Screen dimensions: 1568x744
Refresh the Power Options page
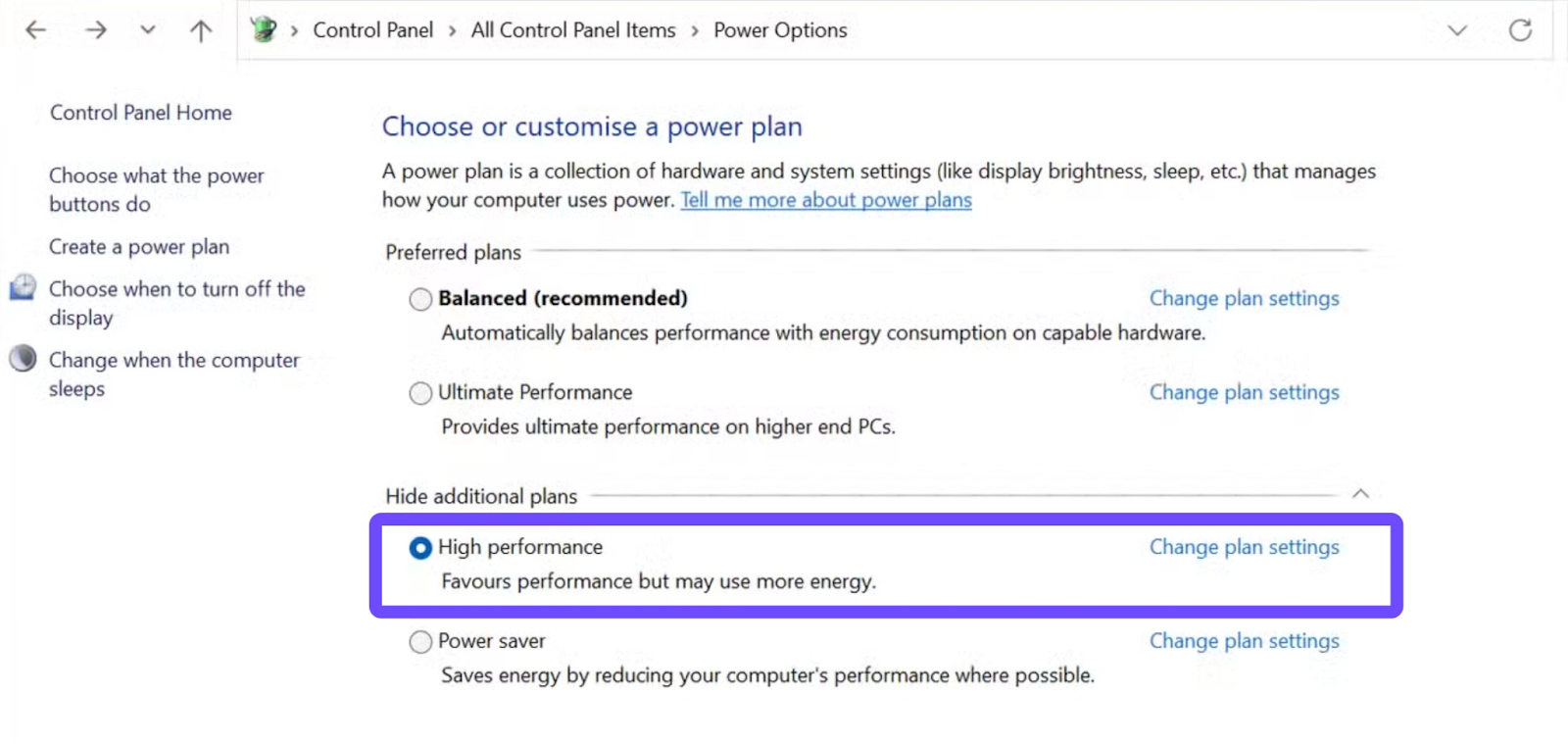(x=1520, y=30)
